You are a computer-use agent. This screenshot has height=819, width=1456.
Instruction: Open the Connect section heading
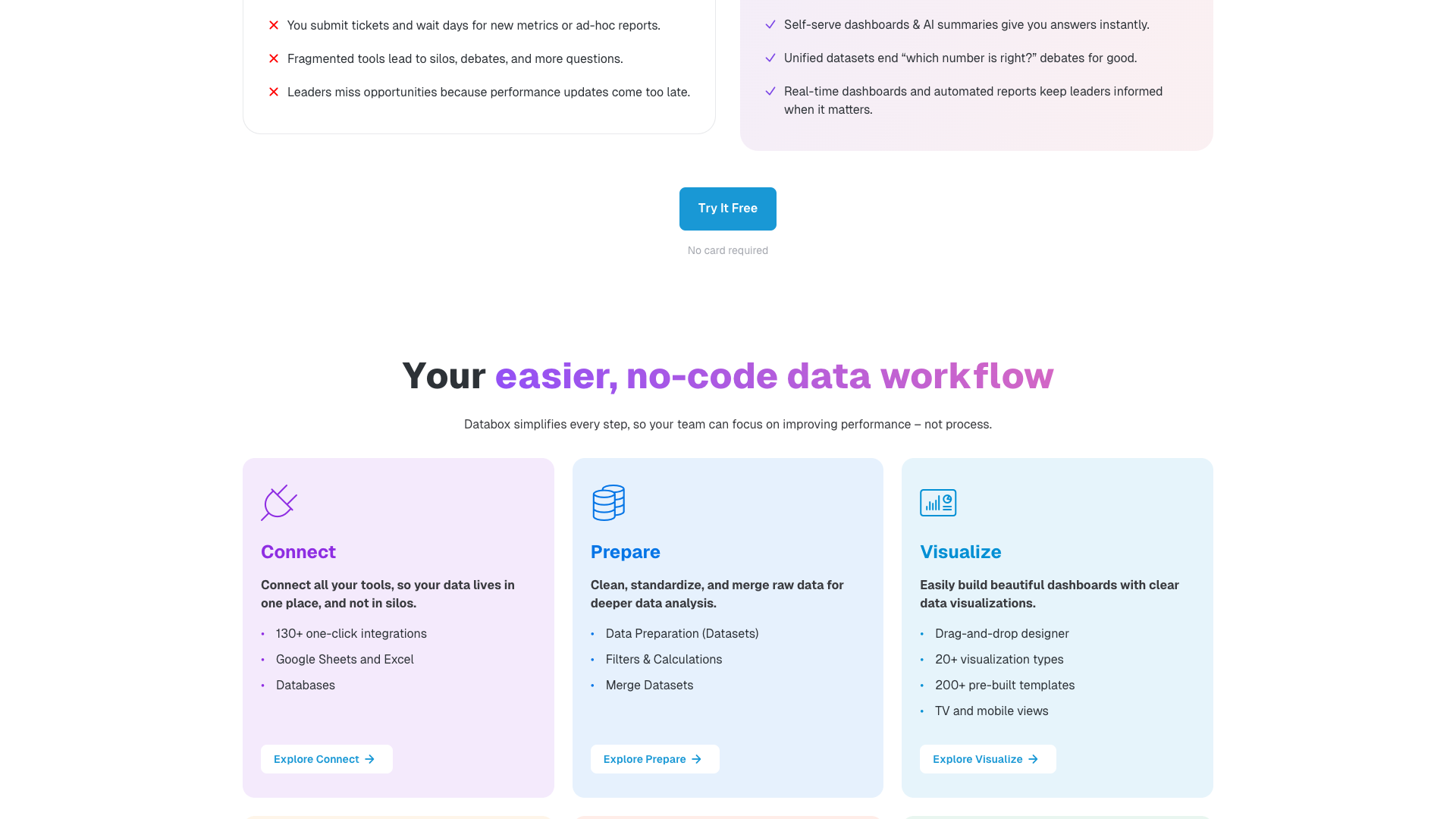tap(298, 551)
